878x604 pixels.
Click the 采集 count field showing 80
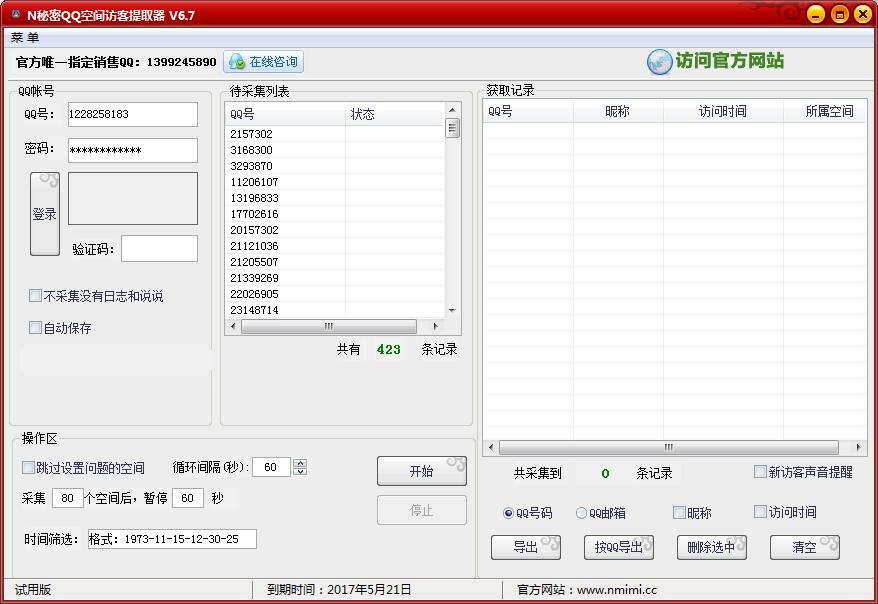pos(68,498)
